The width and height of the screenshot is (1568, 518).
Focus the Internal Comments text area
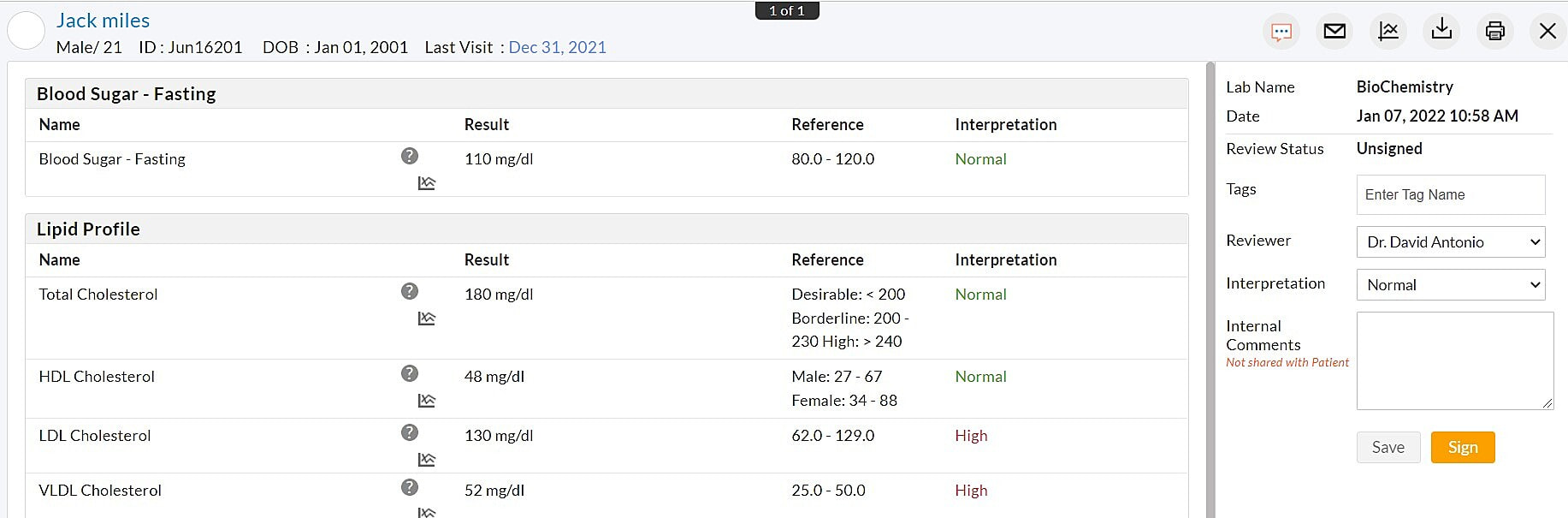pos(1454,360)
